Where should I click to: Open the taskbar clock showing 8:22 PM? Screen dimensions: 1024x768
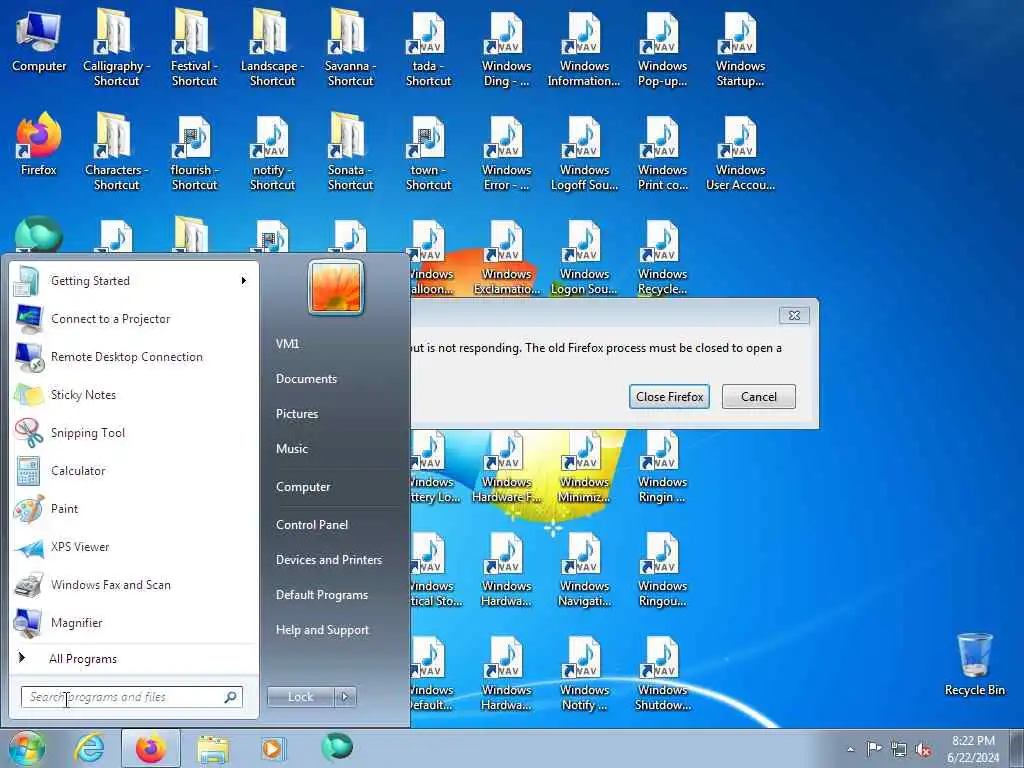pos(973,749)
